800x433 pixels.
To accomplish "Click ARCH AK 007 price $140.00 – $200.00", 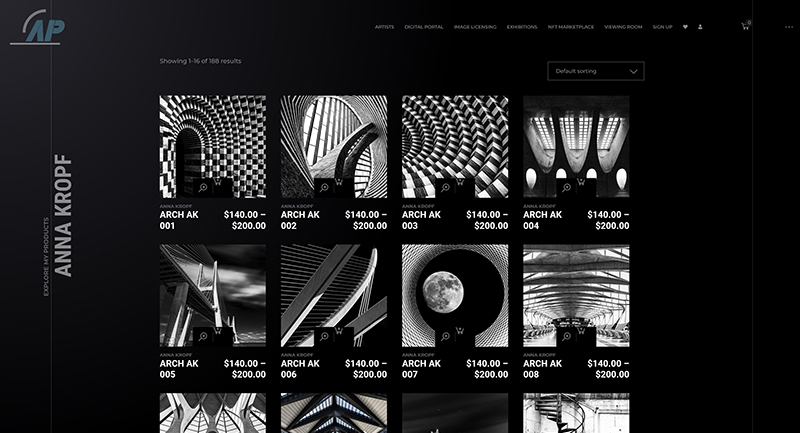I will tap(487, 369).
